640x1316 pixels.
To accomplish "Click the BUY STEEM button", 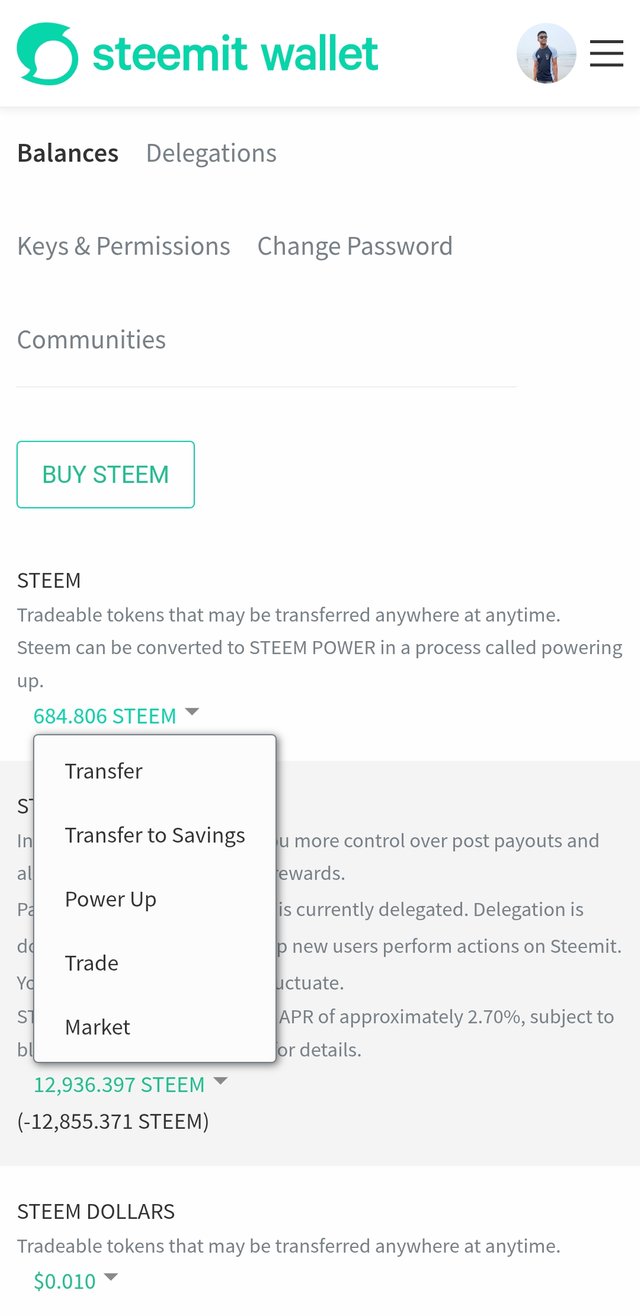I will pyautogui.click(x=105, y=474).
